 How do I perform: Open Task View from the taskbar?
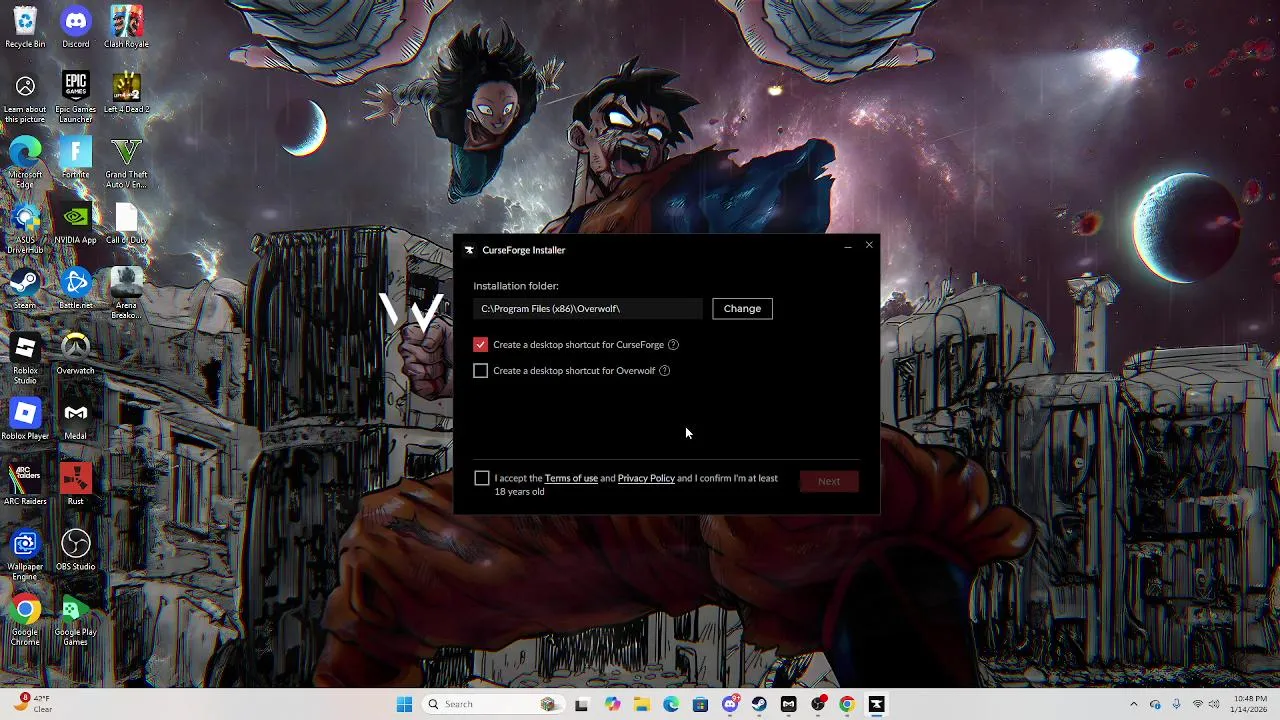pos(582,704)
